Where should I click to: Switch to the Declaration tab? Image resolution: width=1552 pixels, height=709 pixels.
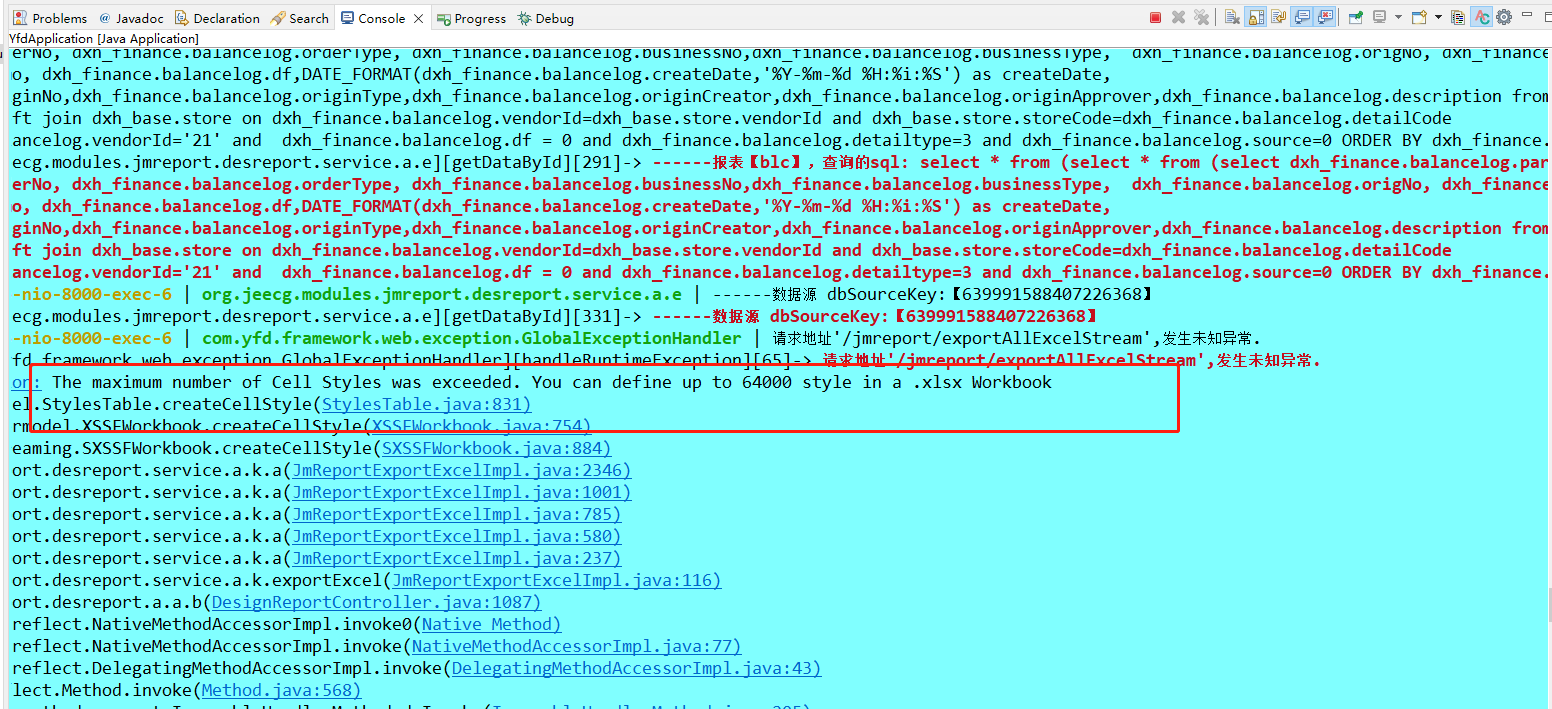pyautogui.click(x=217, y=18)
